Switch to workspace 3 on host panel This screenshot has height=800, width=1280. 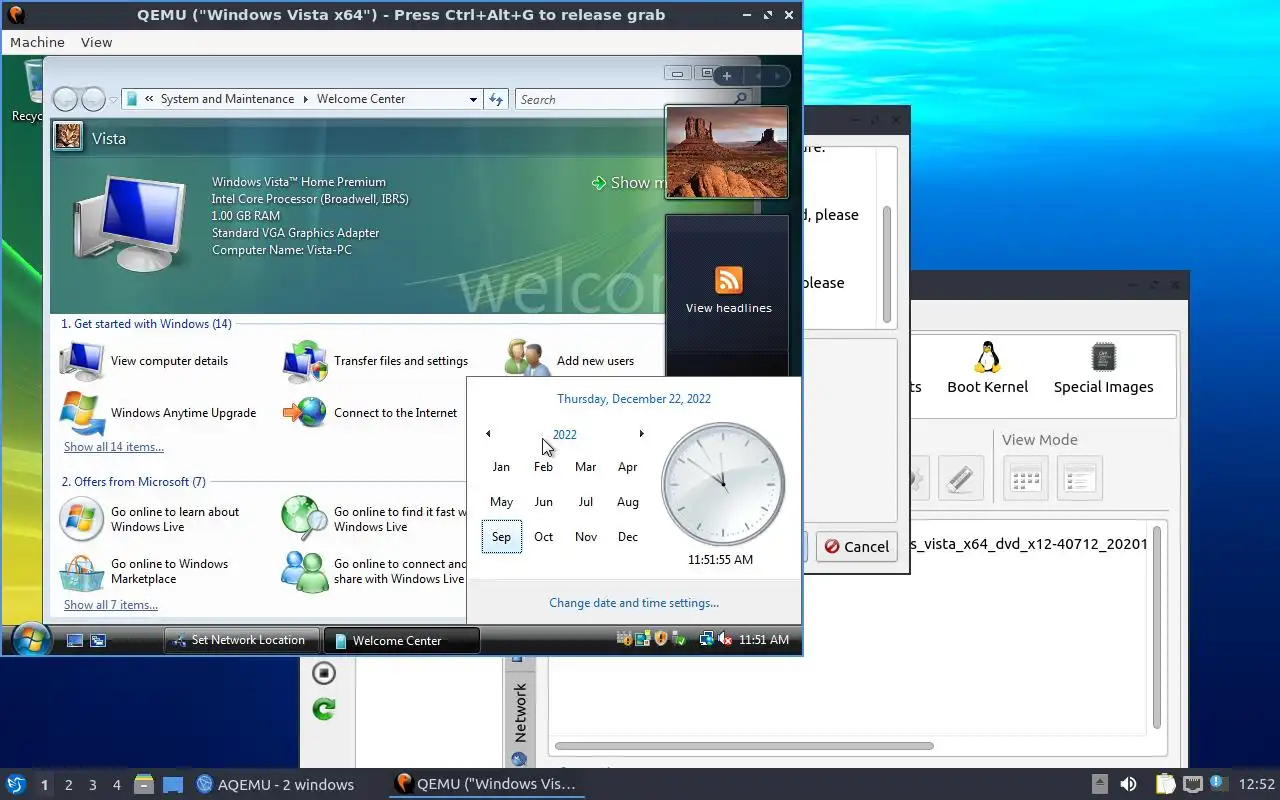point(92,785)
